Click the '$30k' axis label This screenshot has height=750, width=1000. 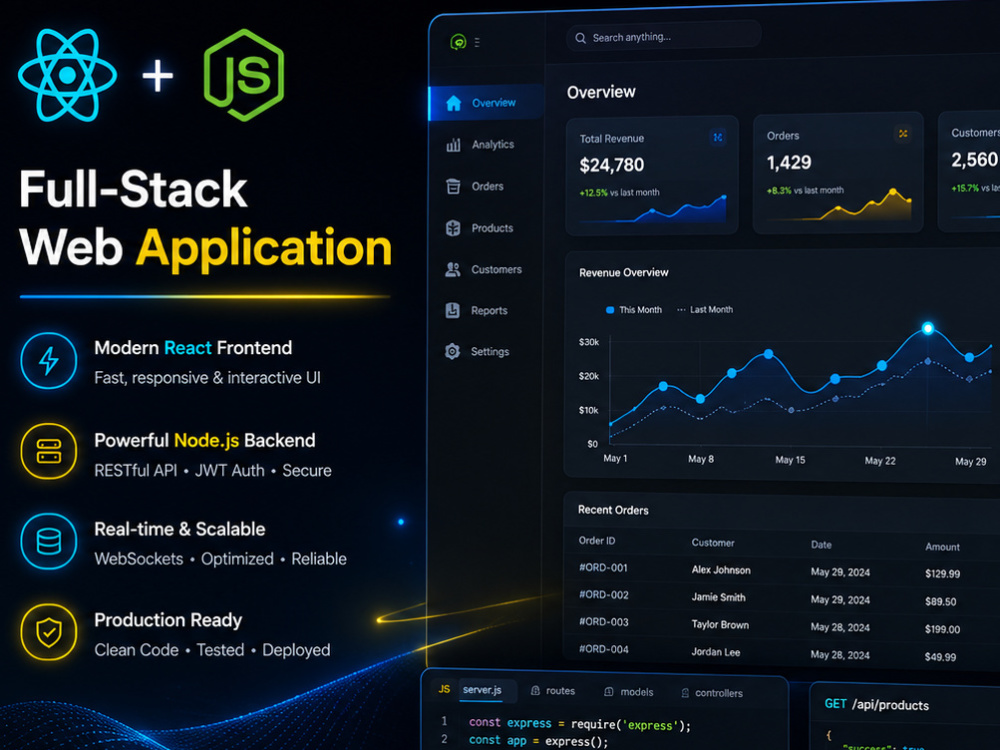589,342
